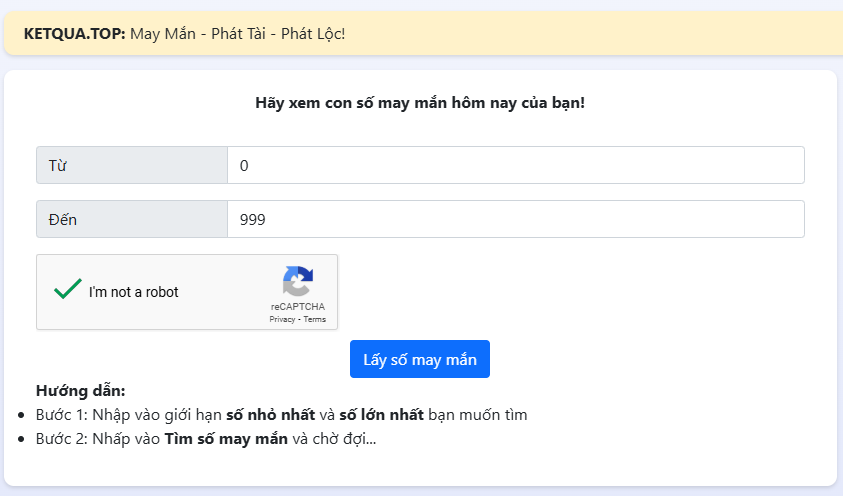Viewport: 843px width, 496px height.
Task: Open the reCAPTCHA Terms link
Action: [315, 320]
